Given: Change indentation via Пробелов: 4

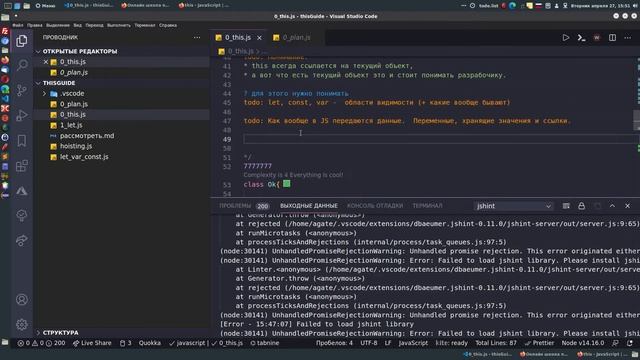Looking at the screenshot, I should click(x=334, y=343).
